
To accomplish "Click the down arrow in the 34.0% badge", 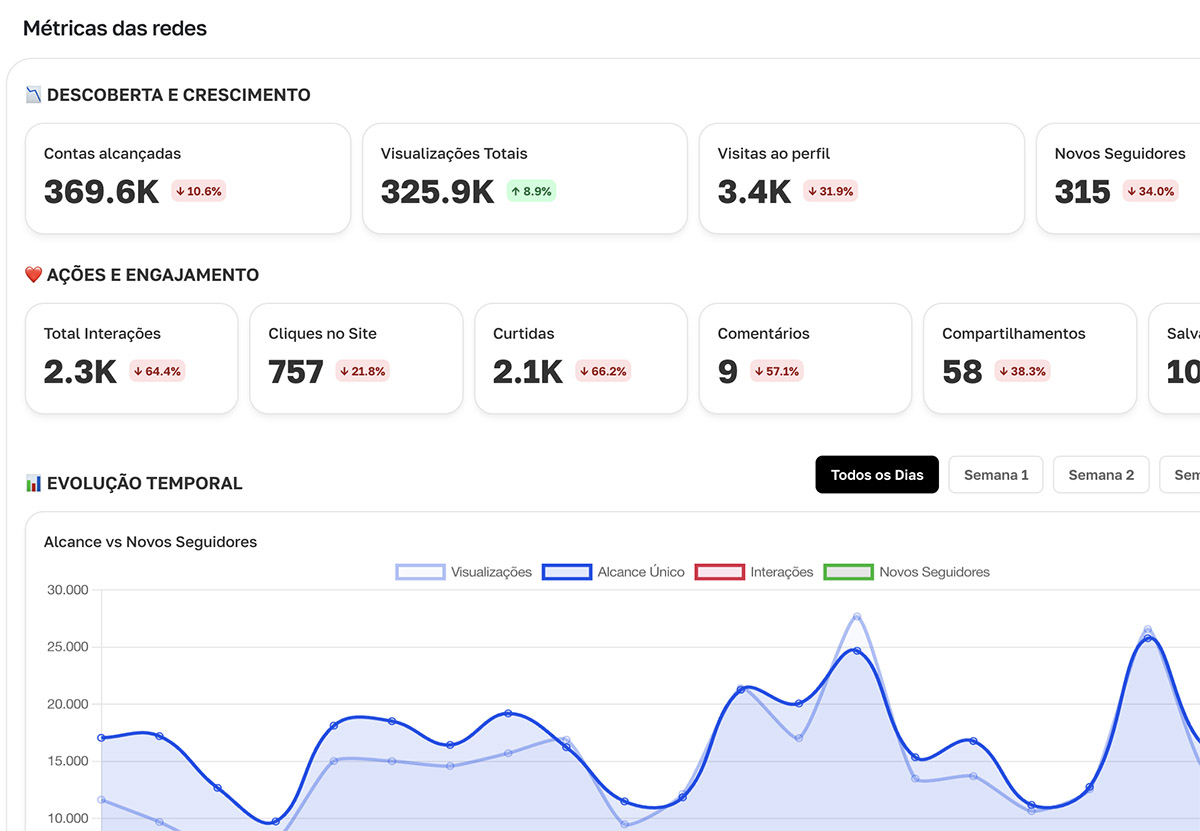I will click(x=1132, y=191).
